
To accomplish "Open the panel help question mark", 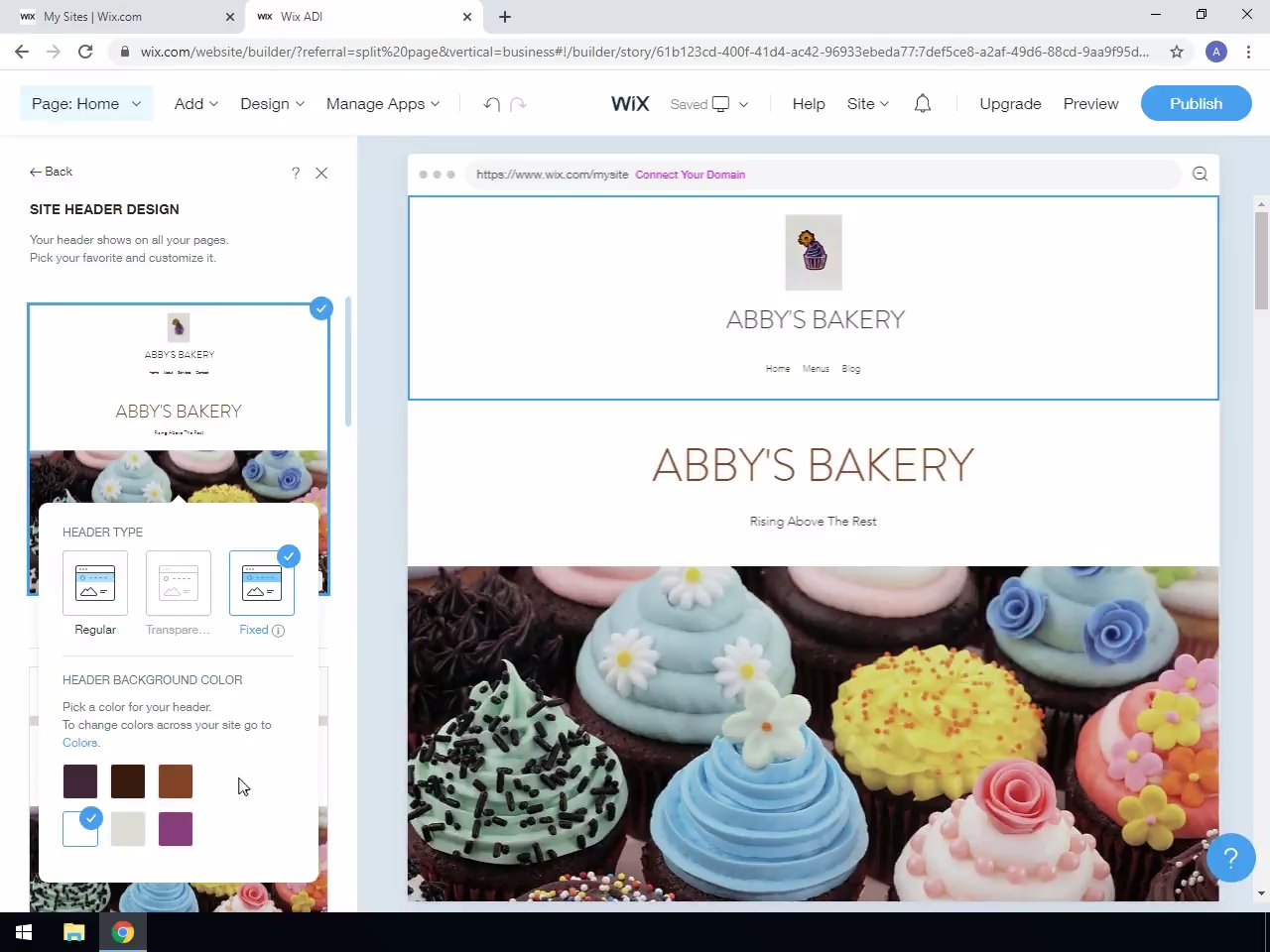I will coord(296,173).
